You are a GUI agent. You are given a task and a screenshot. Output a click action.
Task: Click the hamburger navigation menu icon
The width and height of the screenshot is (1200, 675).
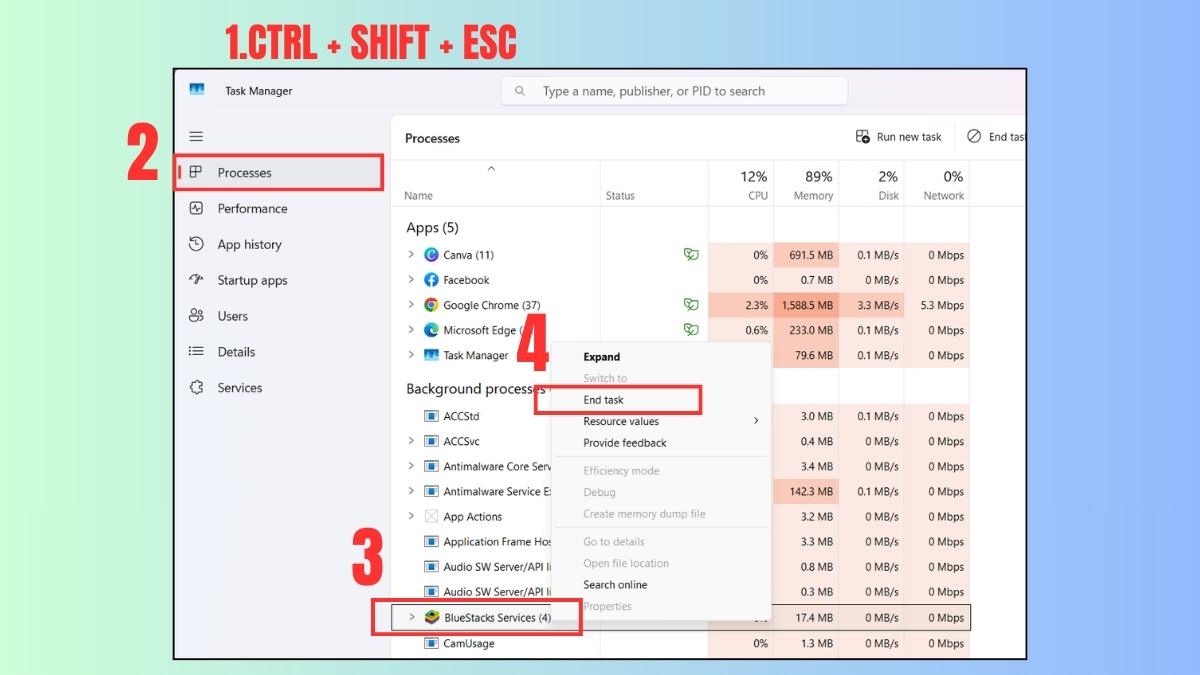[196, 136]
